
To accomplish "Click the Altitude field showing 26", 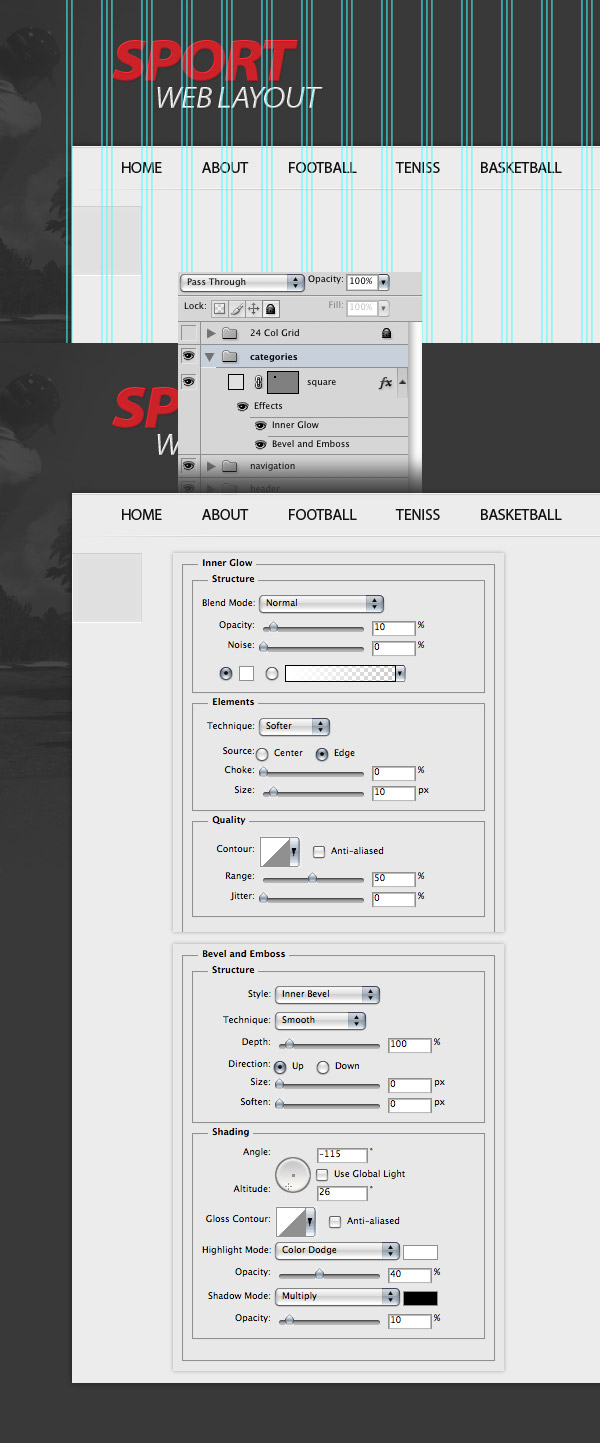I will pos(342,1193).
